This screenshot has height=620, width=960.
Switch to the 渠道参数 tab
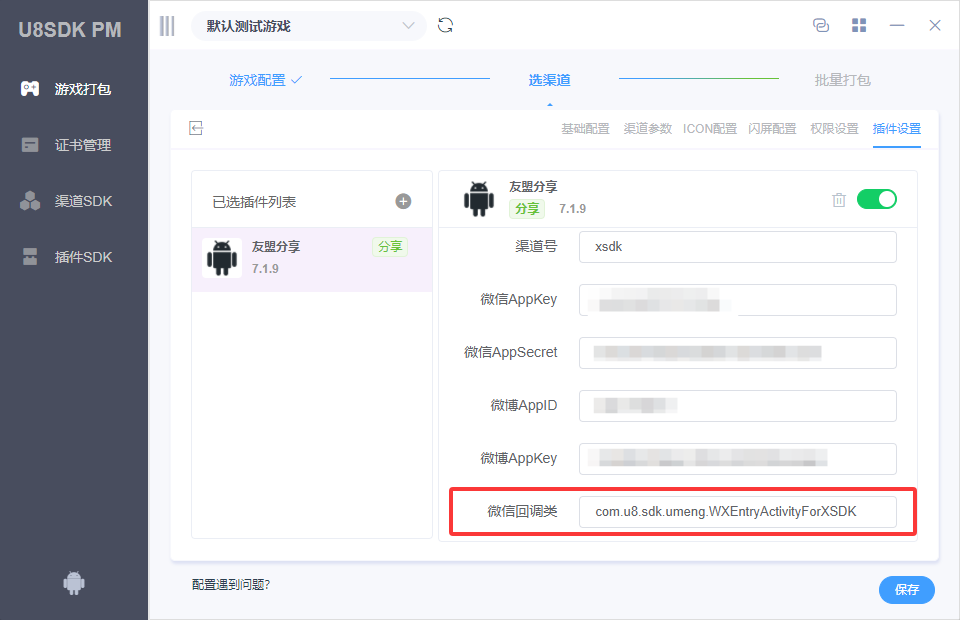[647, 129]
